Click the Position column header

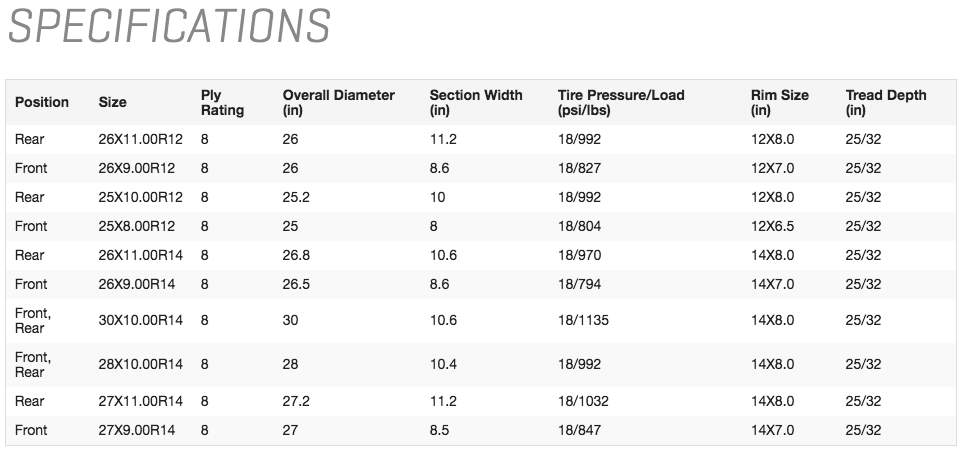(42, 102)
